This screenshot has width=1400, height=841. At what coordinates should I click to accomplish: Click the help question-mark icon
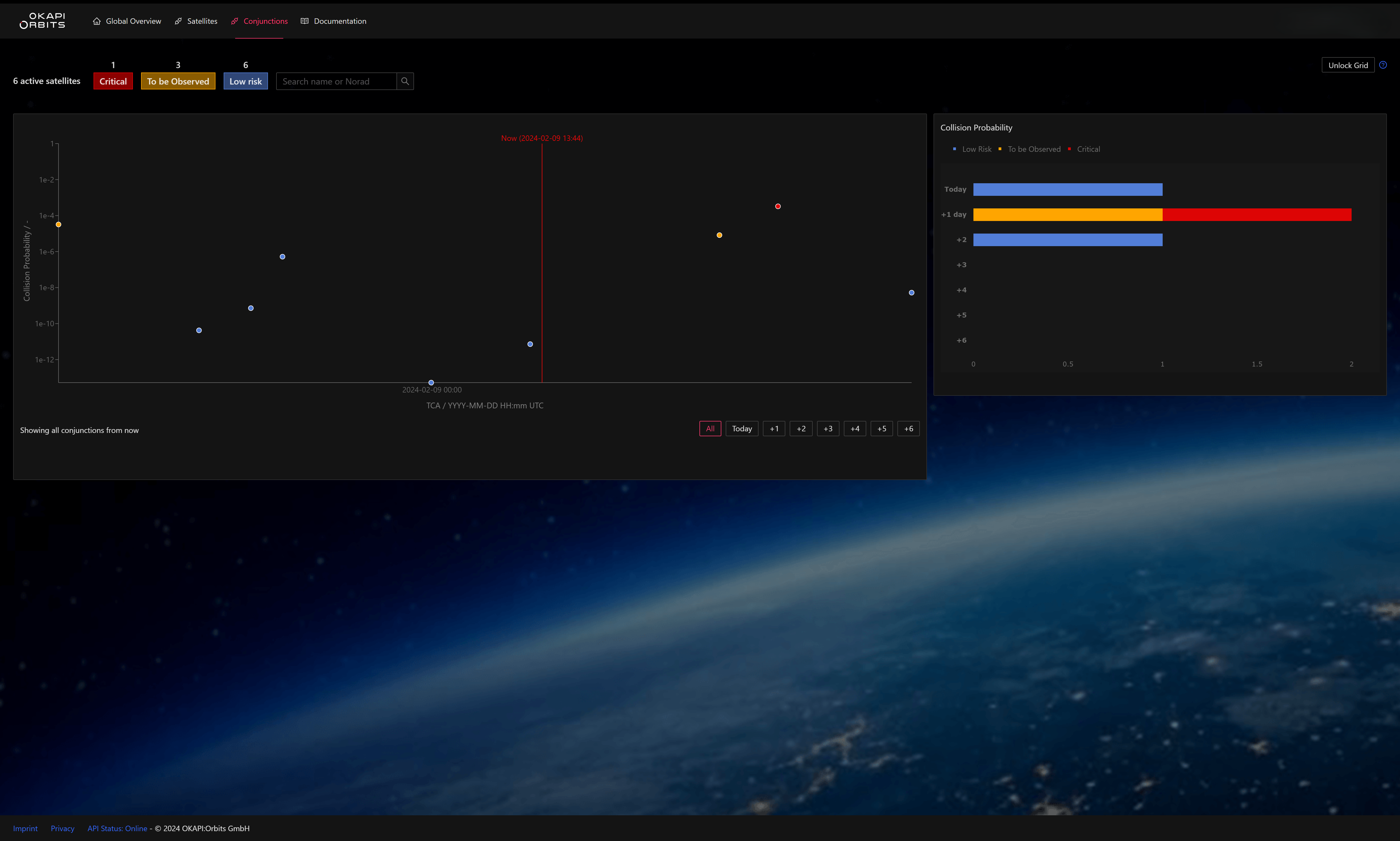coord(1383,65)
